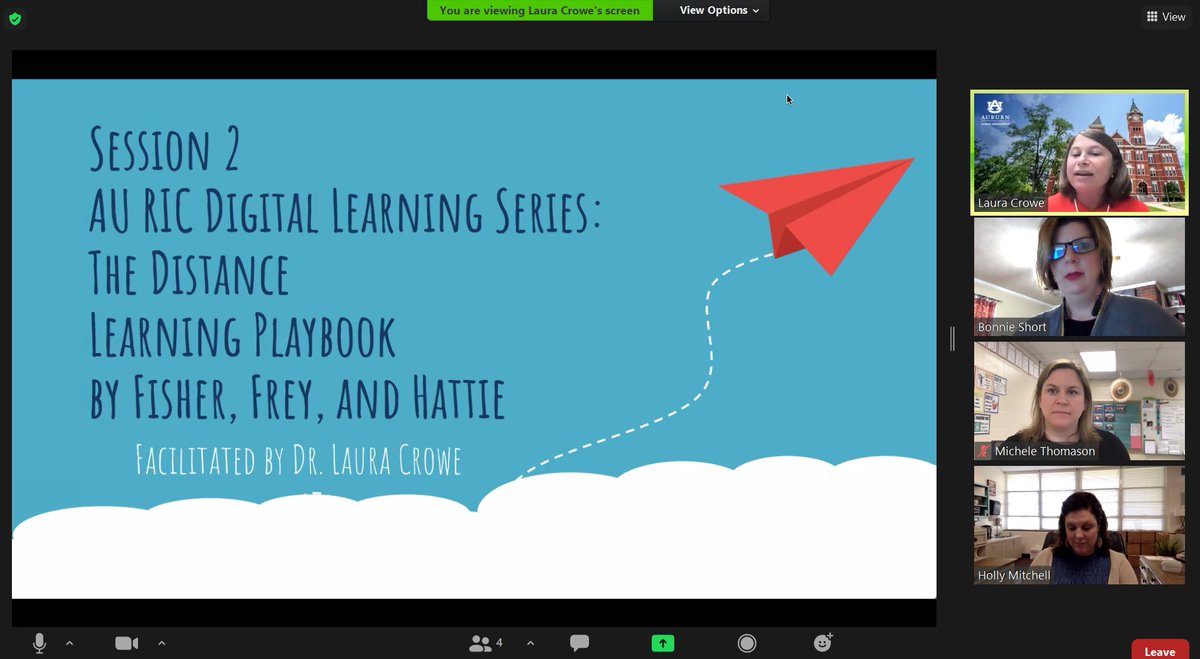The height and width of the screenshot is (659, 1200).
Task: Click the Laura Crowe name label
Action: pos(1011,203)
